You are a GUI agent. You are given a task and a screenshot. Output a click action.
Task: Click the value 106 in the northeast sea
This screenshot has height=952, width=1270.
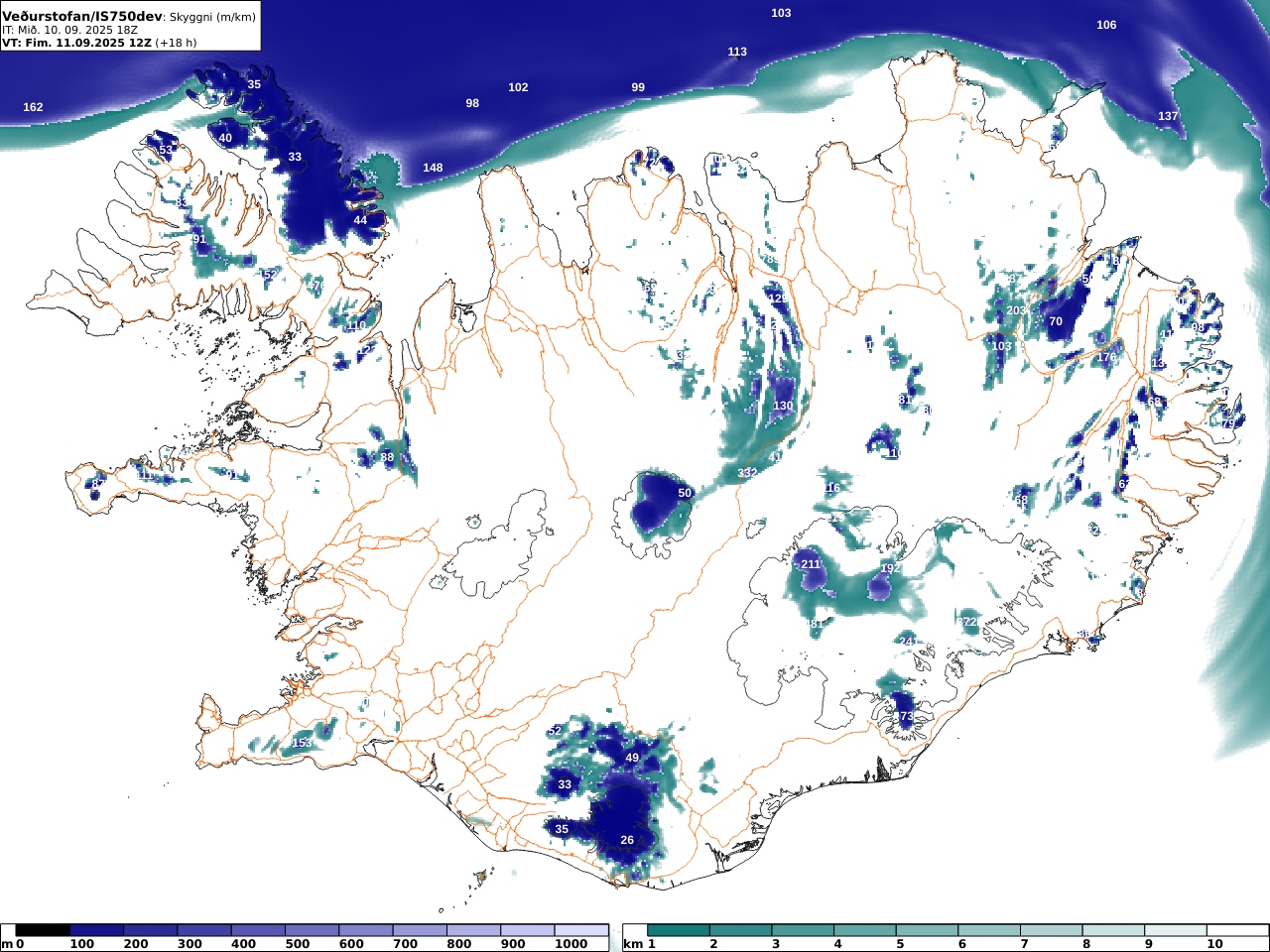(x=1106, y=25)
